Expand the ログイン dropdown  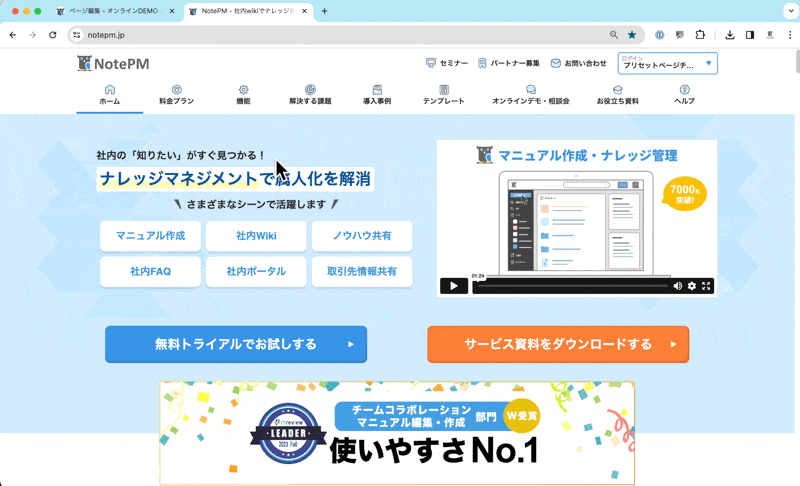click(x=667, y=63)
